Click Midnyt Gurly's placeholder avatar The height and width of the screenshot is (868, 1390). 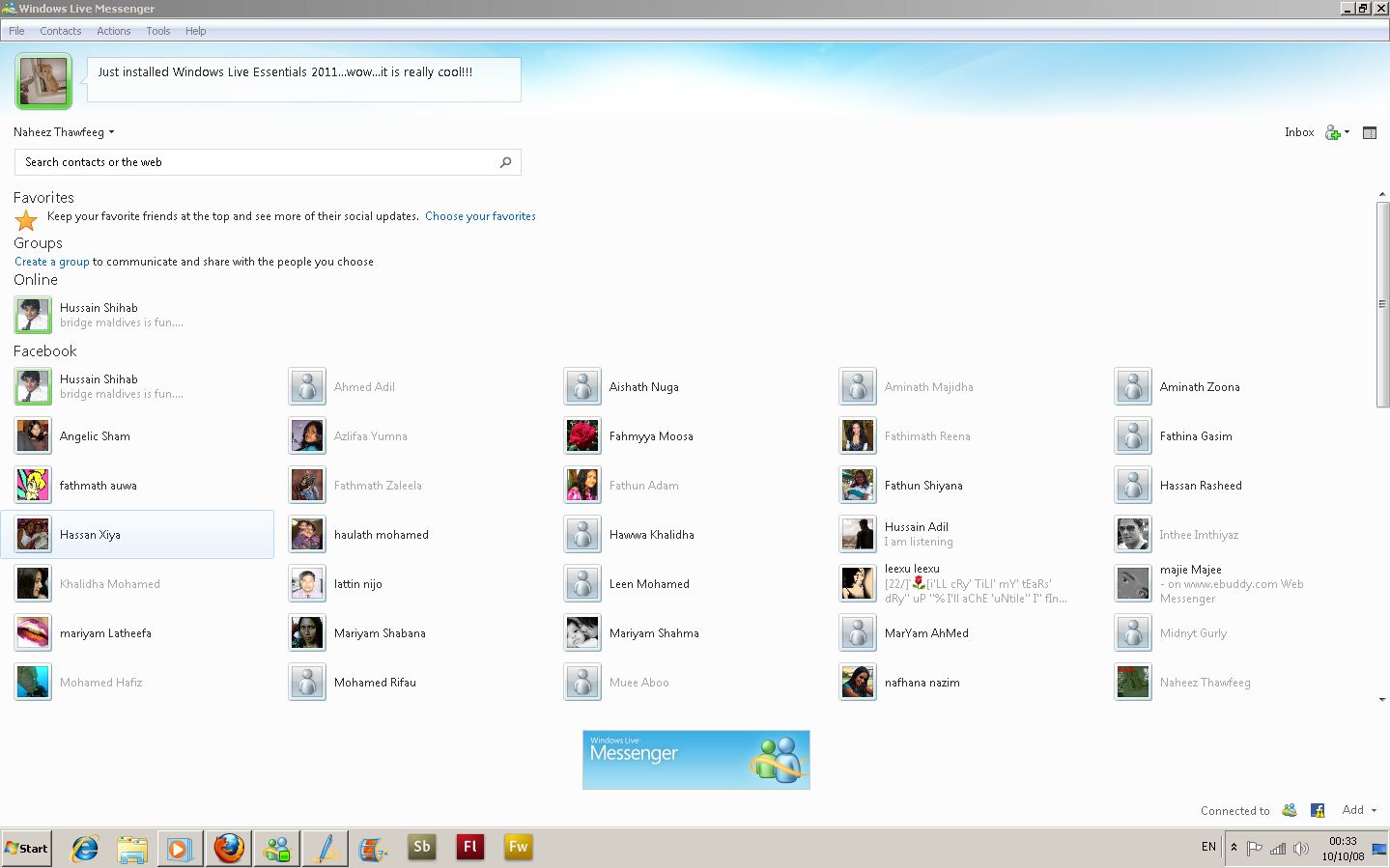1133,633
